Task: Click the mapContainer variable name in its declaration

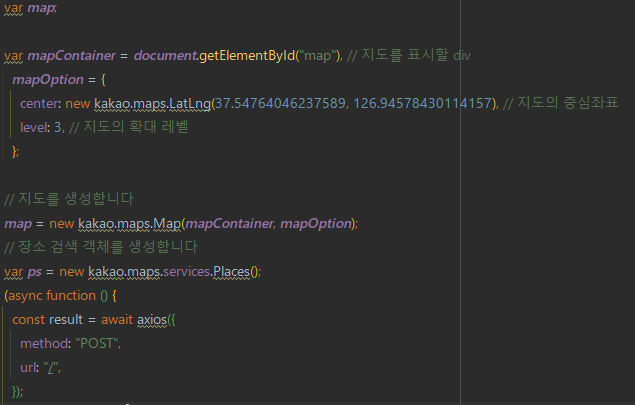Action: click(x=72, y=55)
